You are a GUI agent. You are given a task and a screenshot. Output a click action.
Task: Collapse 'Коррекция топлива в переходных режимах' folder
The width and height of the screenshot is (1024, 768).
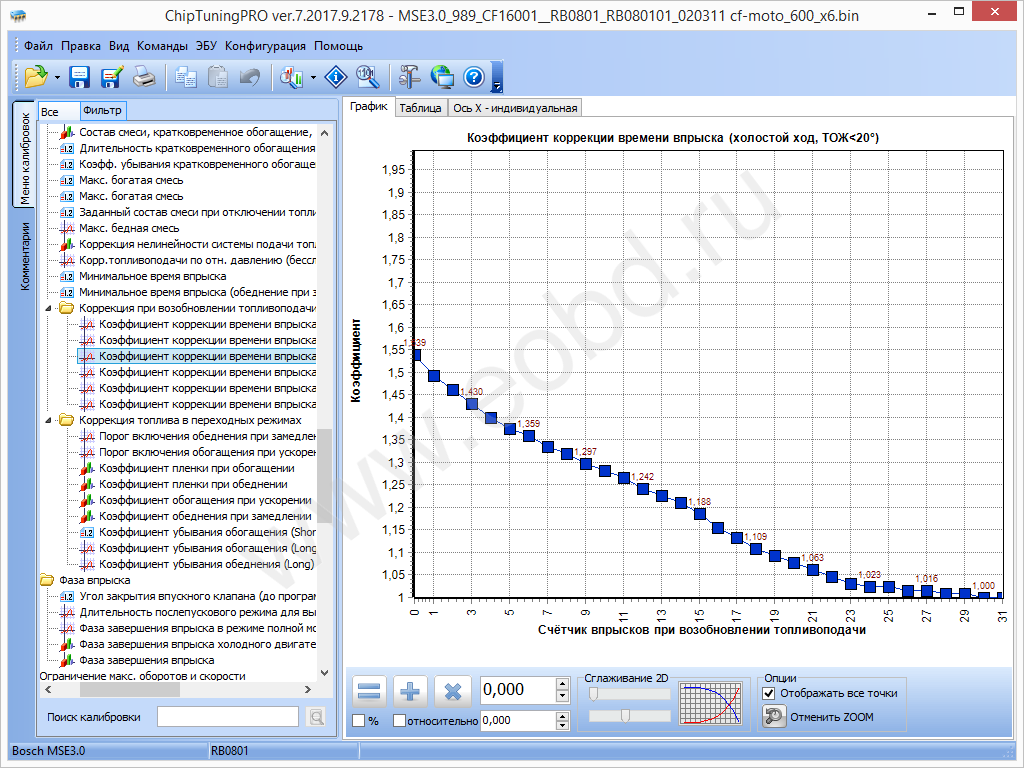50,420
